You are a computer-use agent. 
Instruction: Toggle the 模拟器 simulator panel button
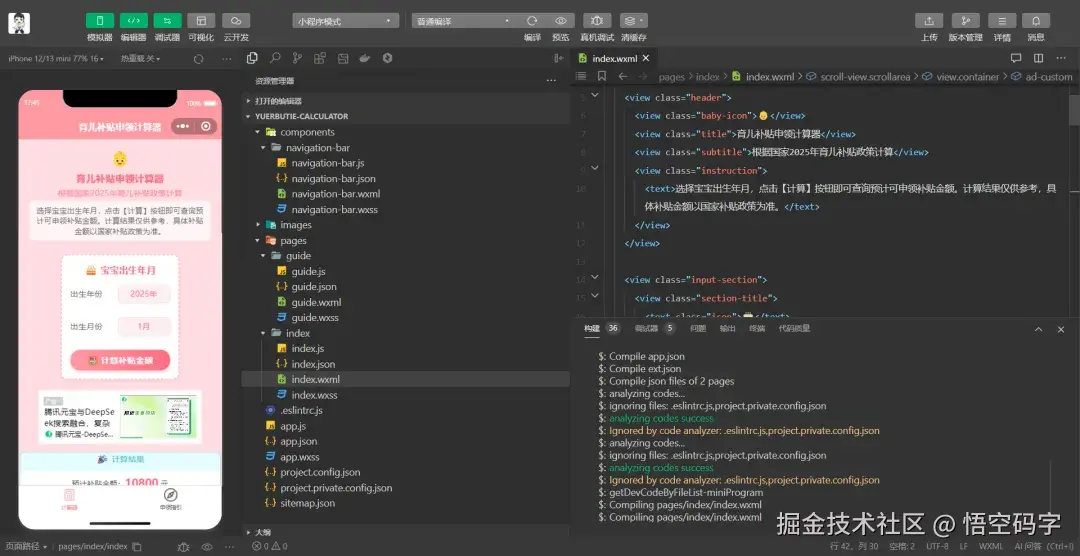(100, 21)
